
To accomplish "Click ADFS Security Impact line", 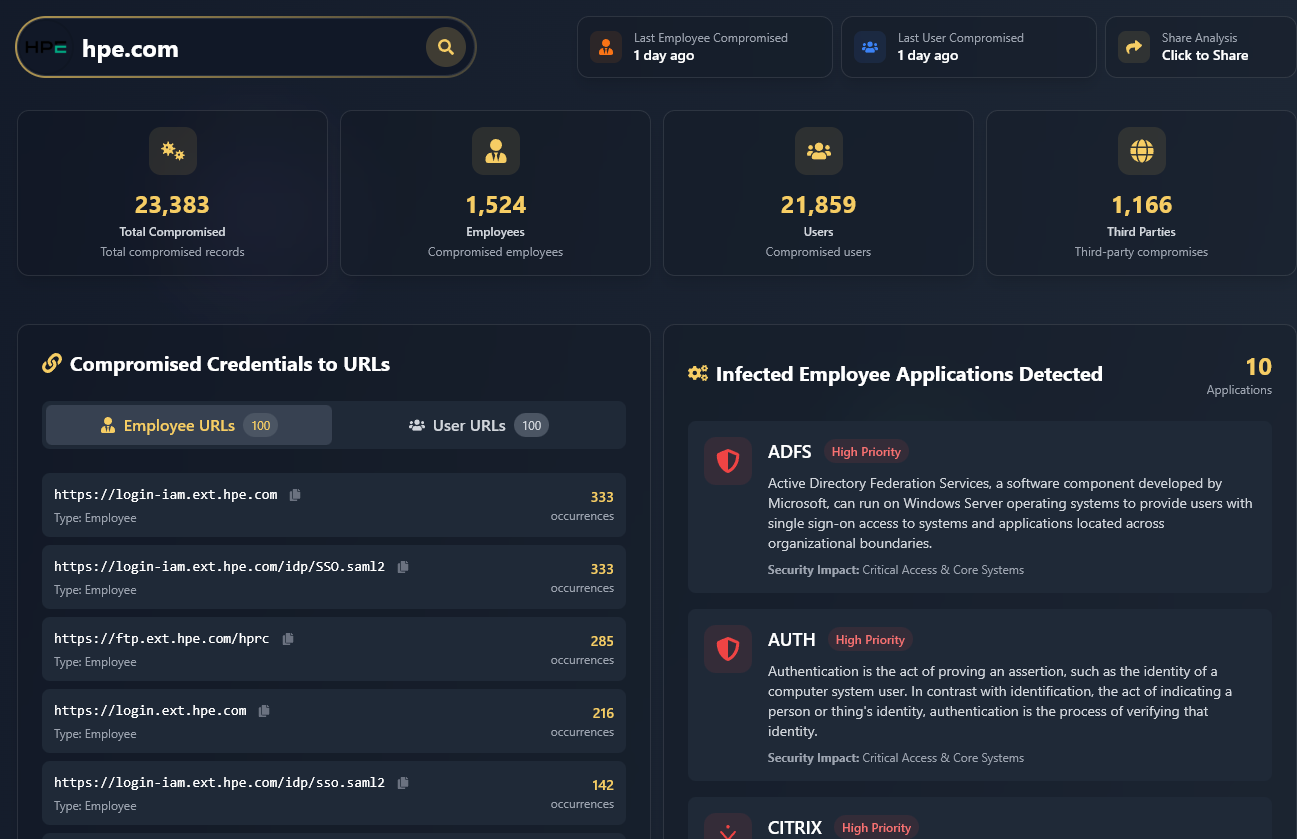I will point(896,570).
